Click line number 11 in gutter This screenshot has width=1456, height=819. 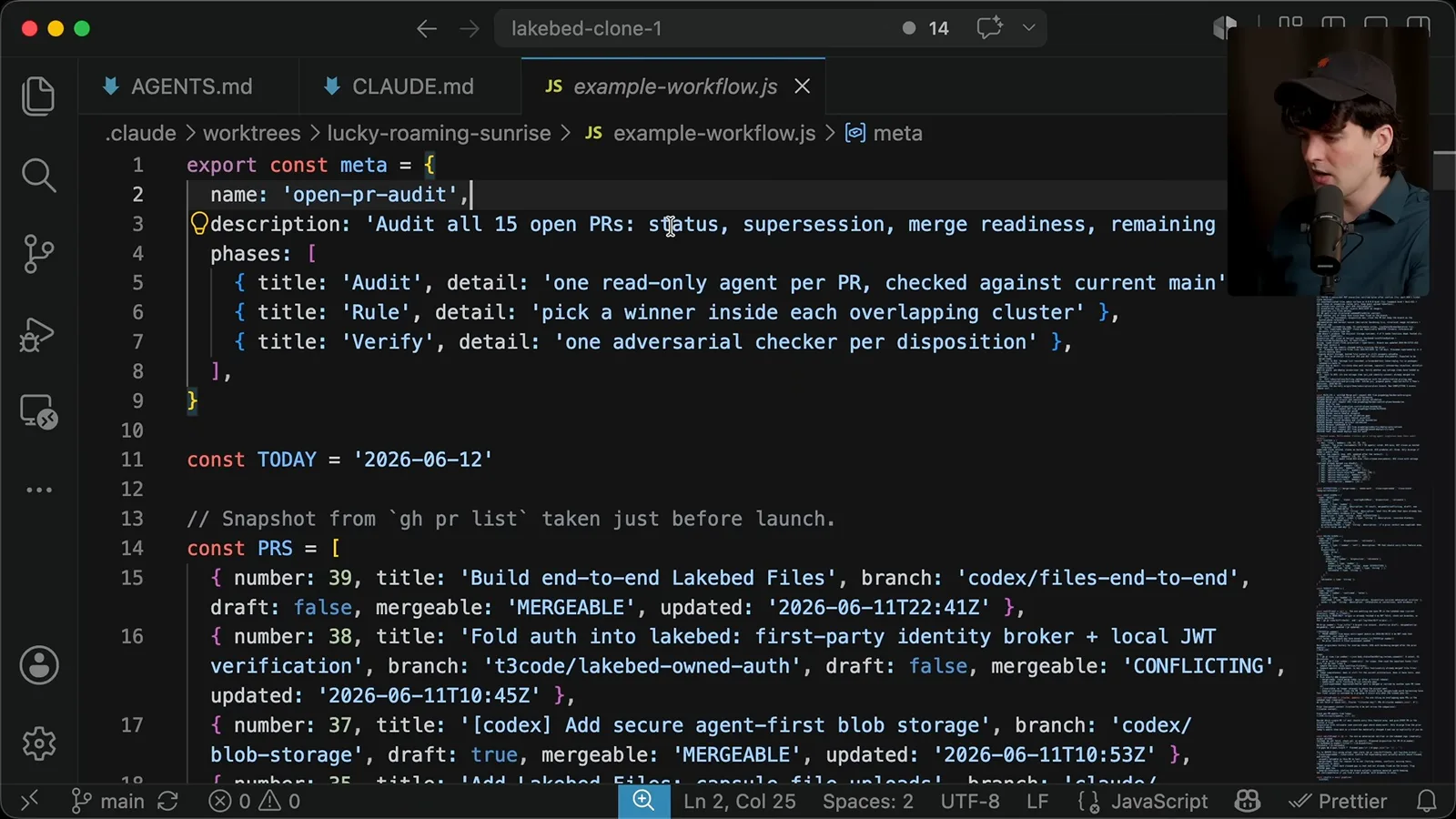pyautogui.click(x=132, y=460)
